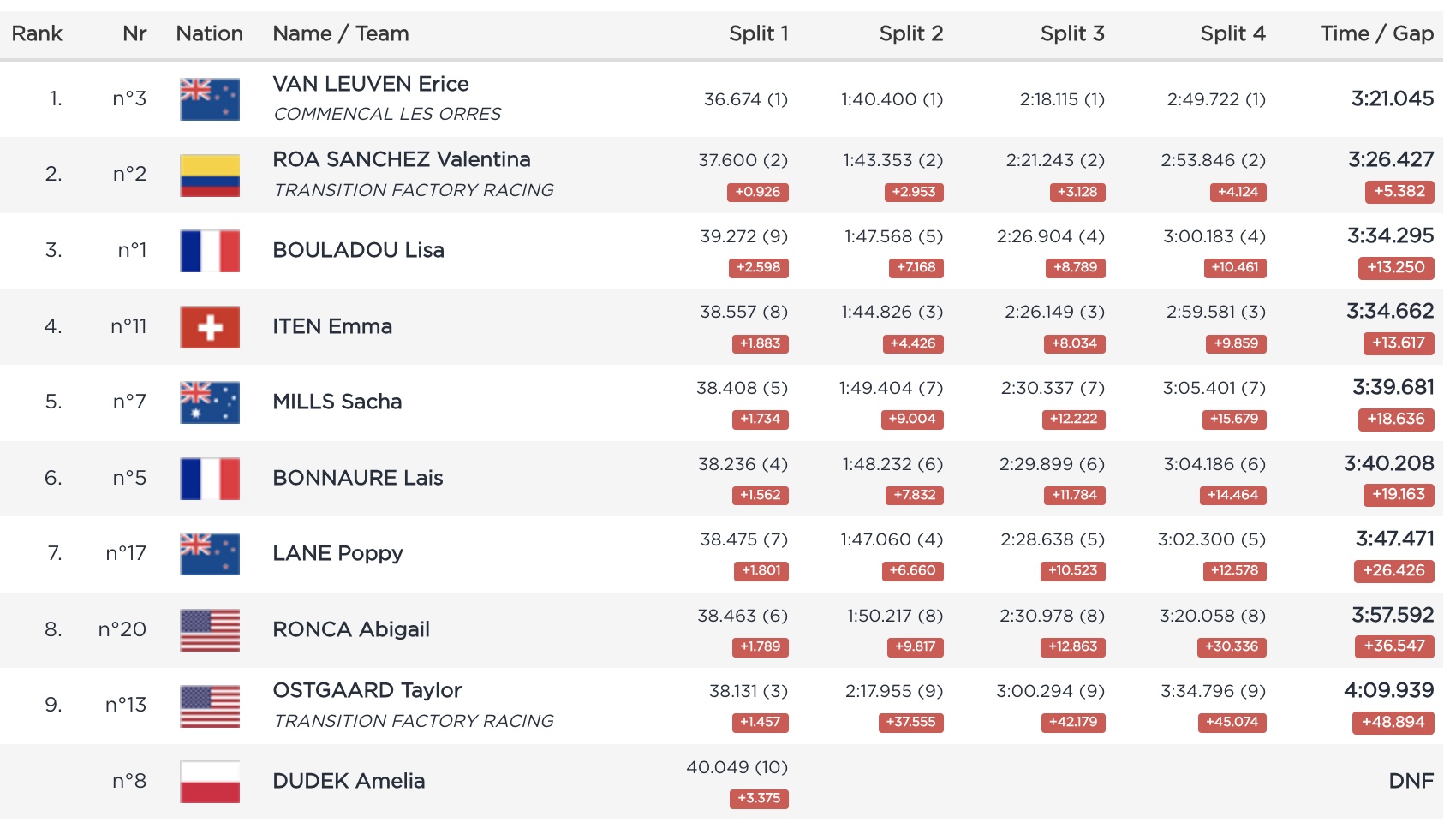Click the +48.894 gap badge

(1393, 723)
